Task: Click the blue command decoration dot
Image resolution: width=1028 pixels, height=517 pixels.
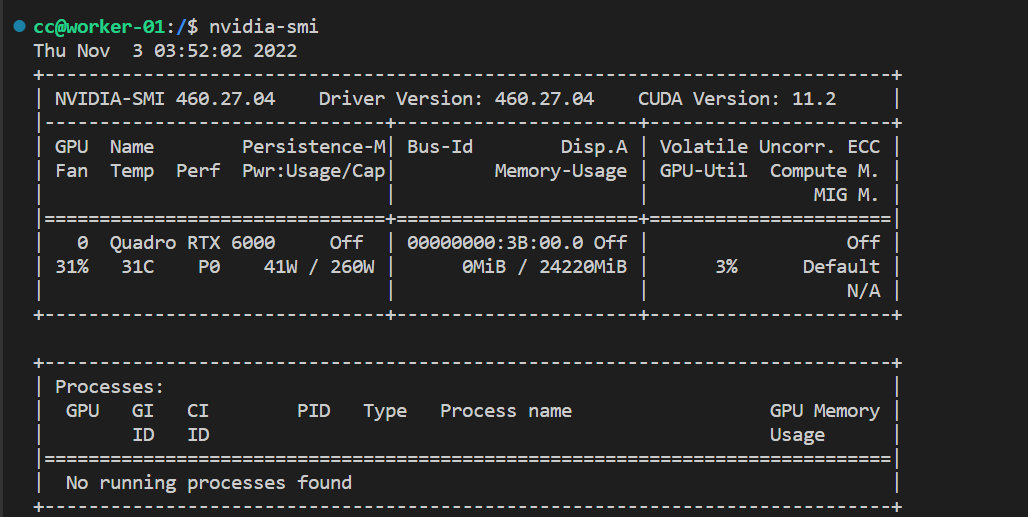Action: pos(20,26)
